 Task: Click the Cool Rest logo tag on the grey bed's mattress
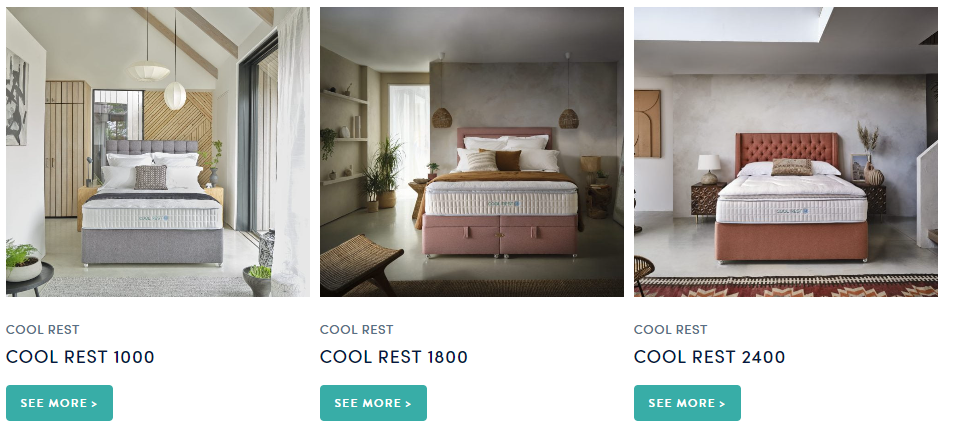[153, 217]
